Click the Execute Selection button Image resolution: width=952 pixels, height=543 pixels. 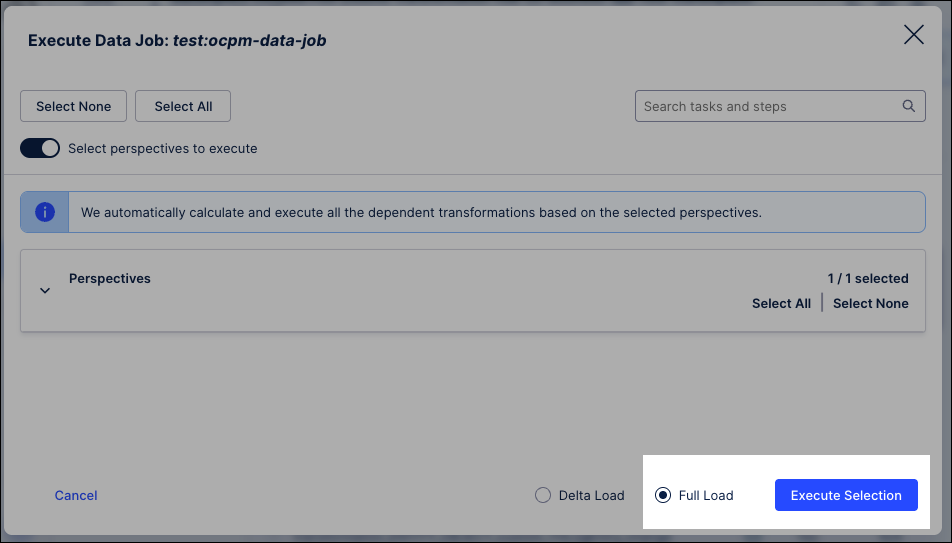(846, 495)
